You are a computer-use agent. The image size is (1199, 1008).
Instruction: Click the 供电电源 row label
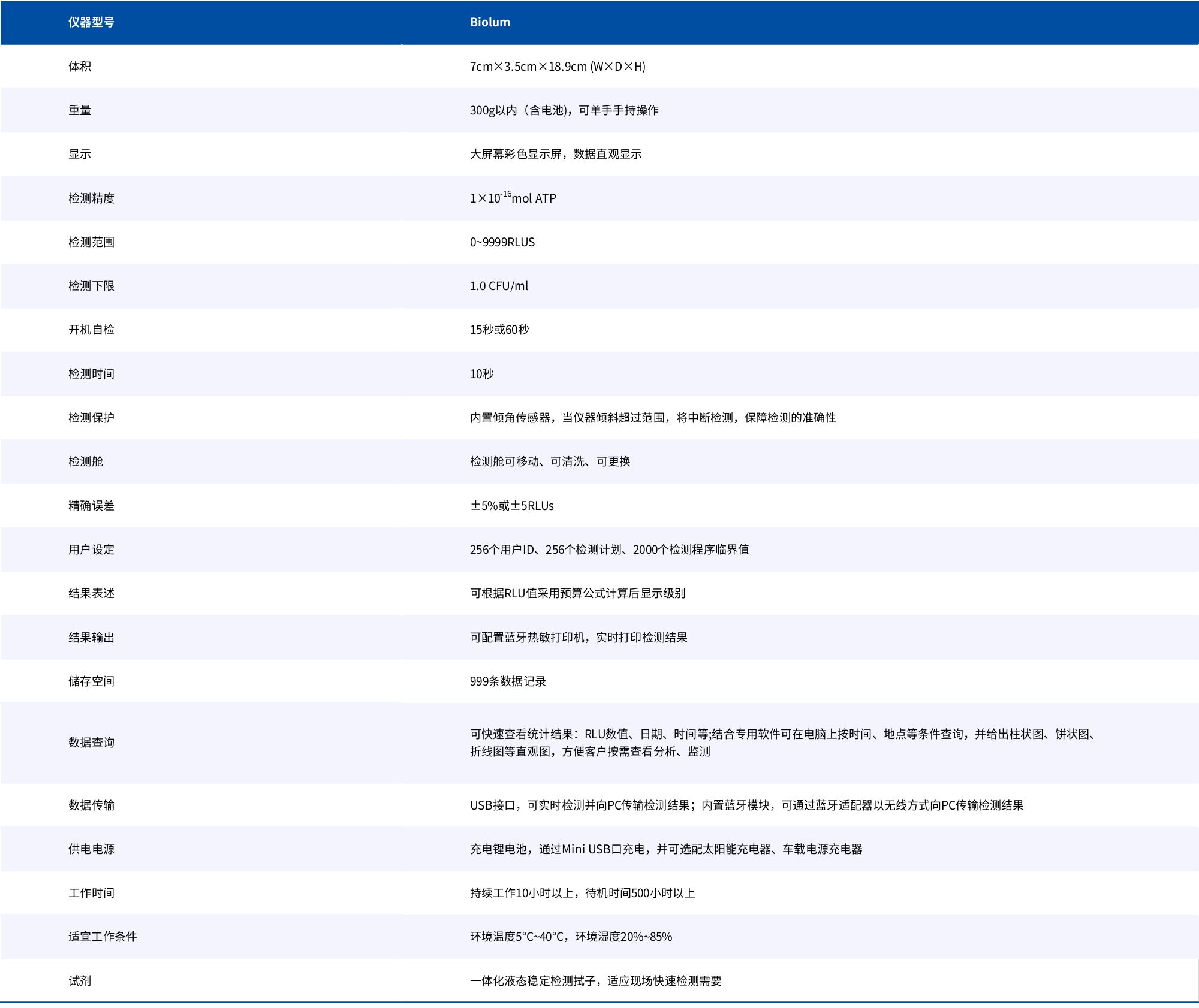91,849
